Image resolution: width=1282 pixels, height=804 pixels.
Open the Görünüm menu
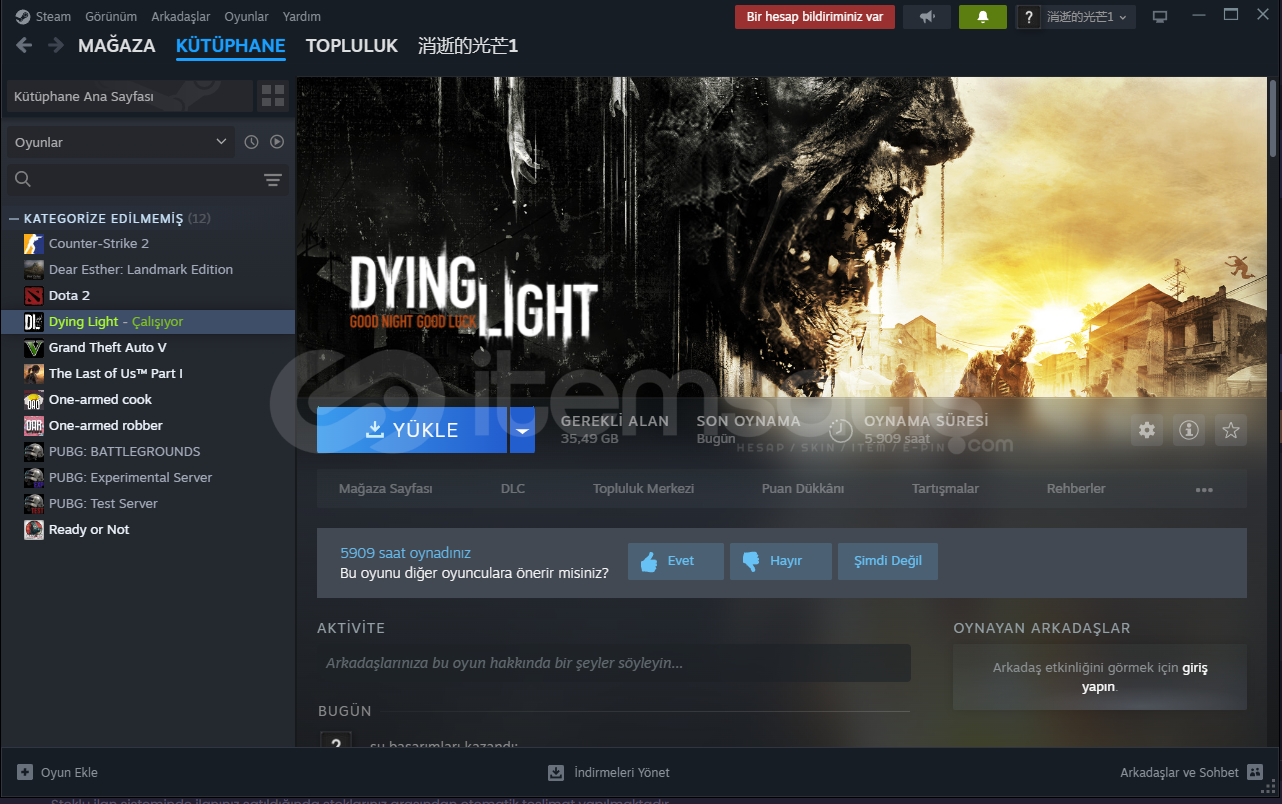point(111,17)
